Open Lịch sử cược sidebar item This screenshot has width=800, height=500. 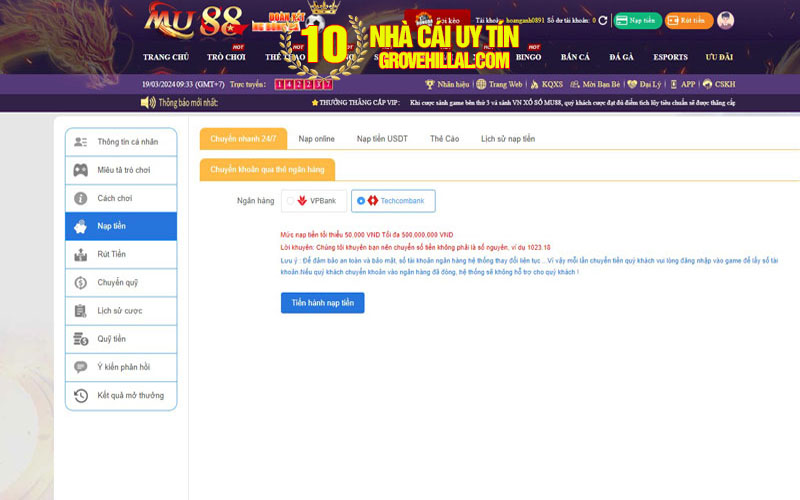pyautogui.click(x=121, y=311)
